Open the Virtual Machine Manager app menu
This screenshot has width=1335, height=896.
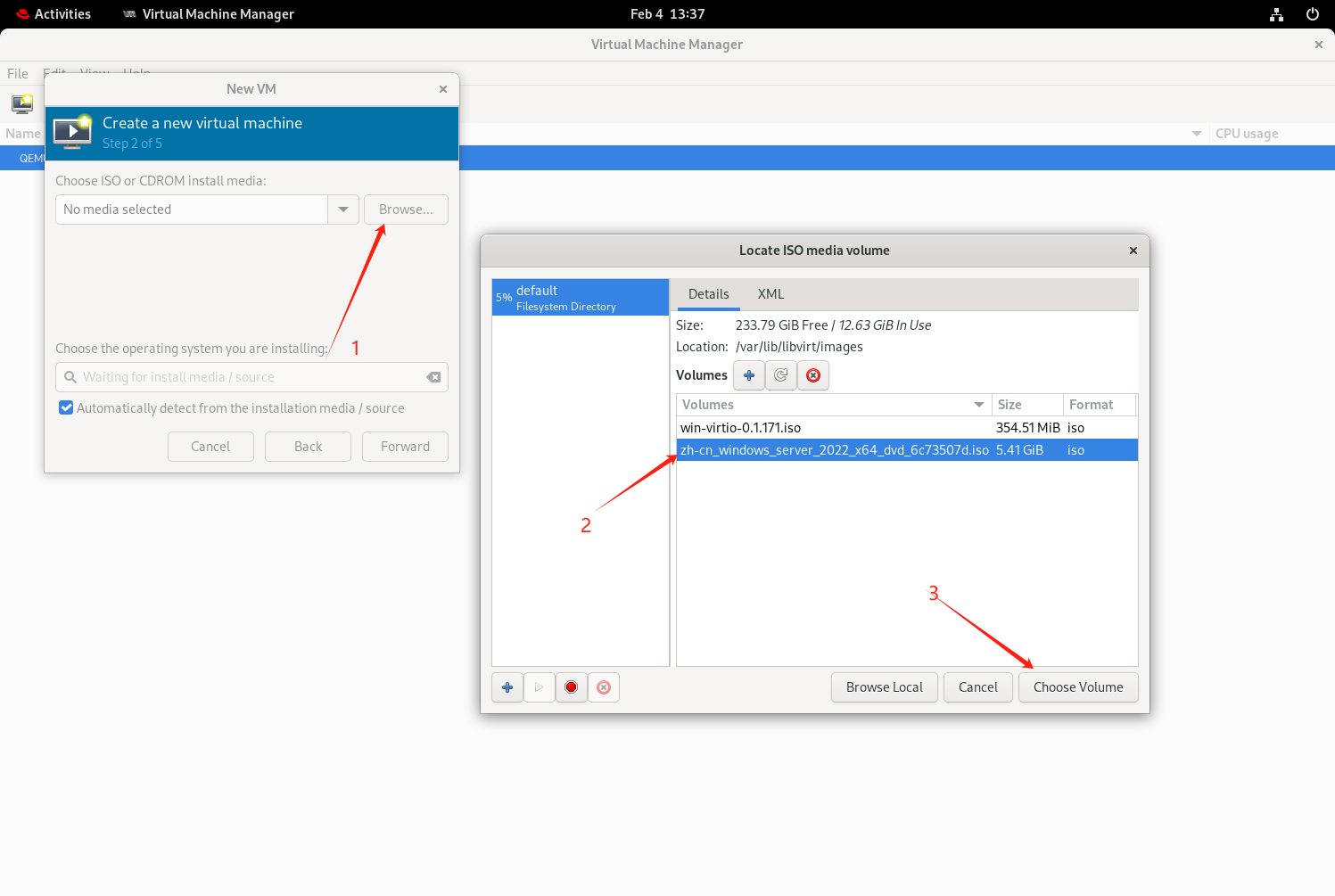click(x=209, y=14)
